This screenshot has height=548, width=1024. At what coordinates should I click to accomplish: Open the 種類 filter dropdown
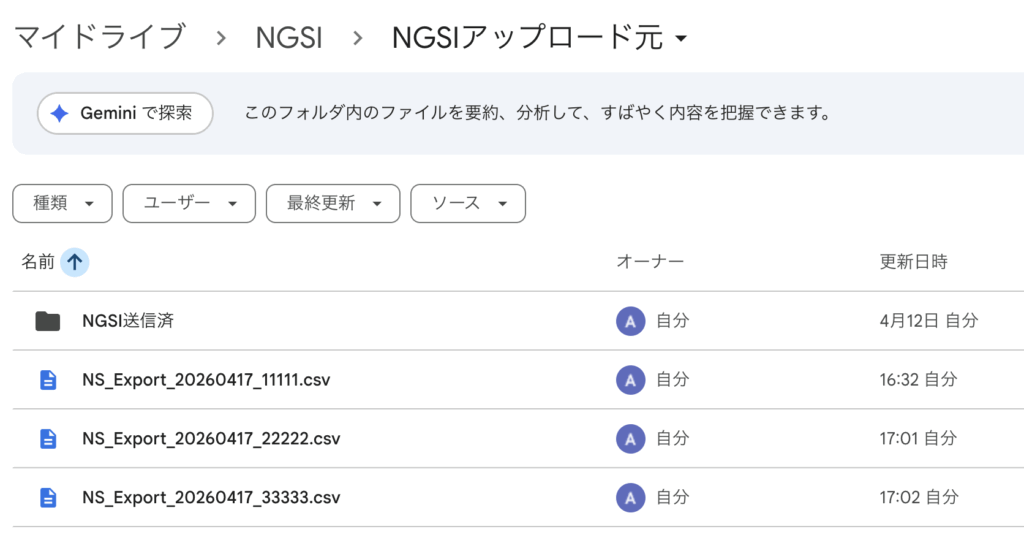tap(62, 203)
